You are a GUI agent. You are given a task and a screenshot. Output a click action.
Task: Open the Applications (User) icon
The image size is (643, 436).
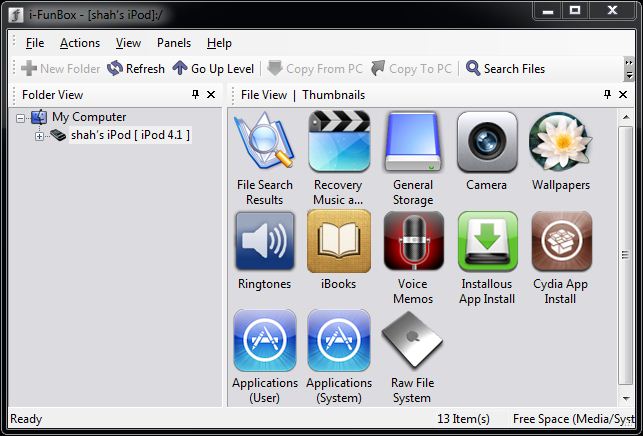point(265,340)
